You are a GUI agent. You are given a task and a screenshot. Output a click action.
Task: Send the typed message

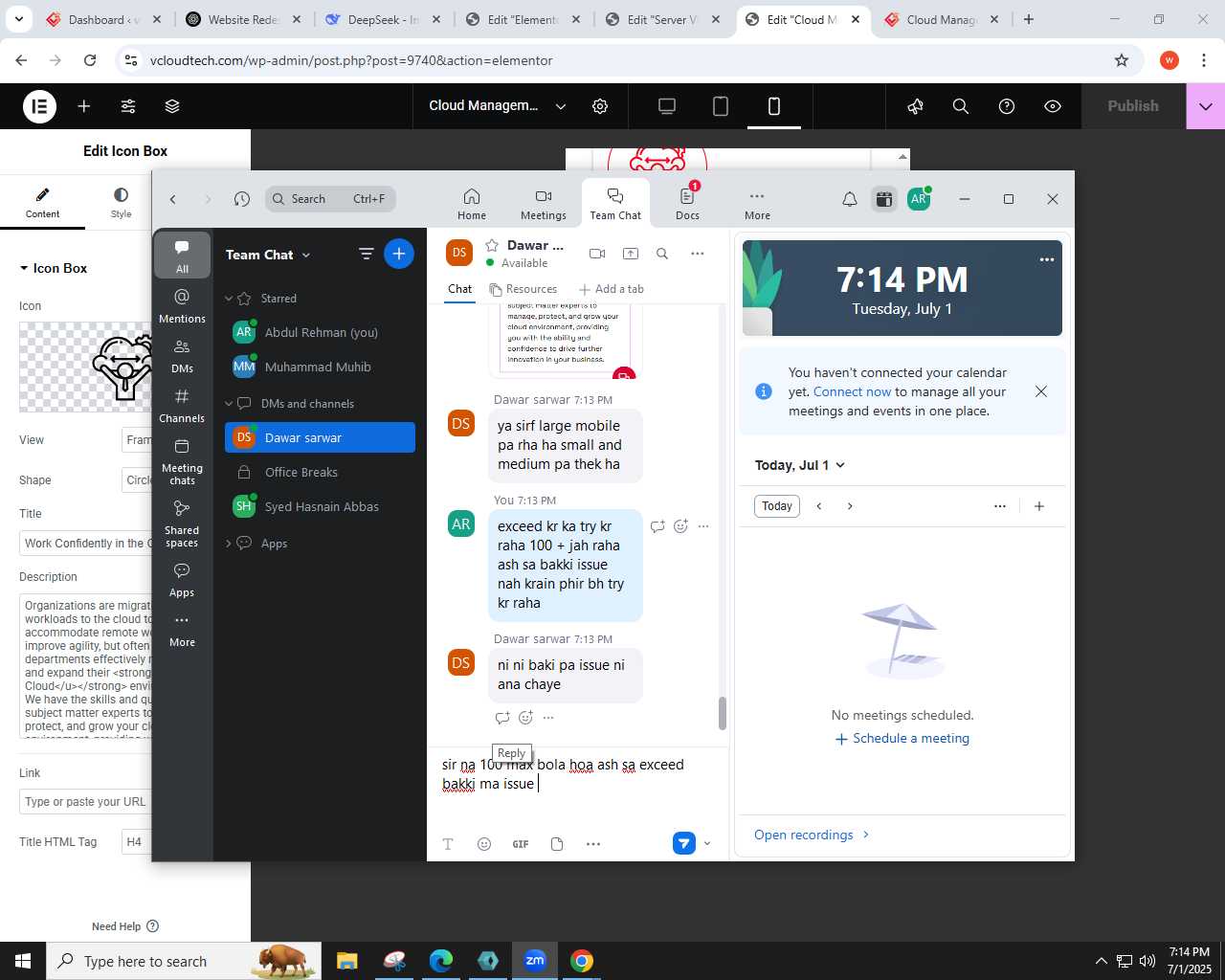click(x=683, y=843)
